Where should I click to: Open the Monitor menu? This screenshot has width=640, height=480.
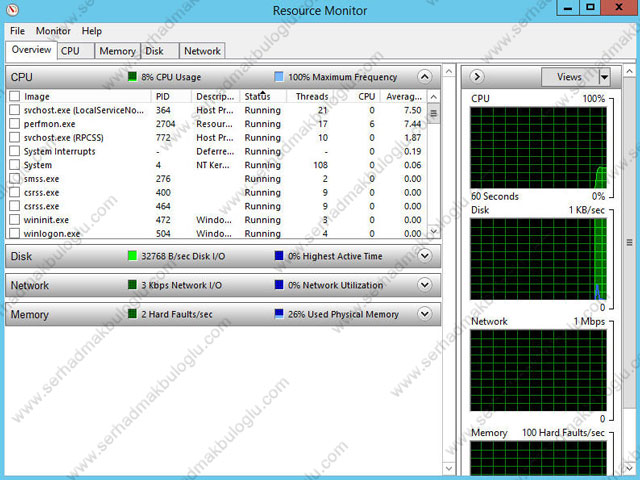[53, 31]
